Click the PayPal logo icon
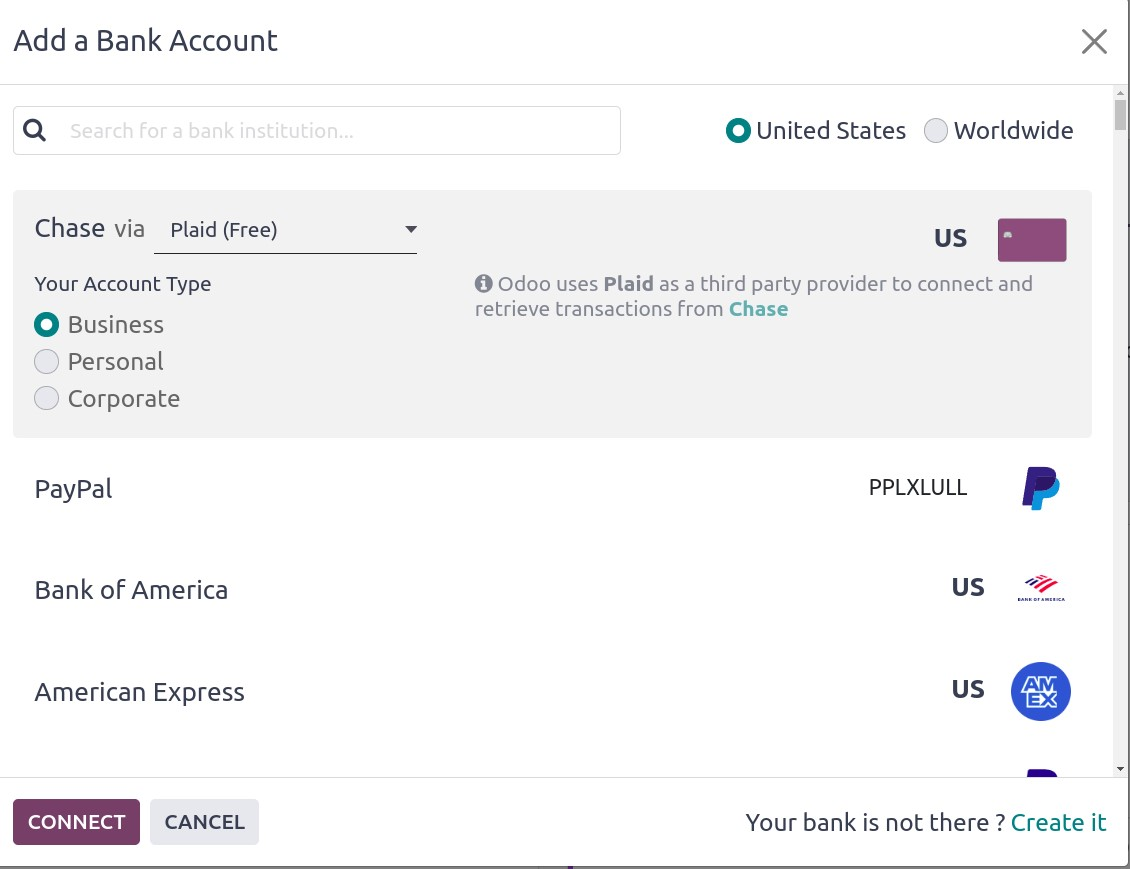 (1040, 489)
